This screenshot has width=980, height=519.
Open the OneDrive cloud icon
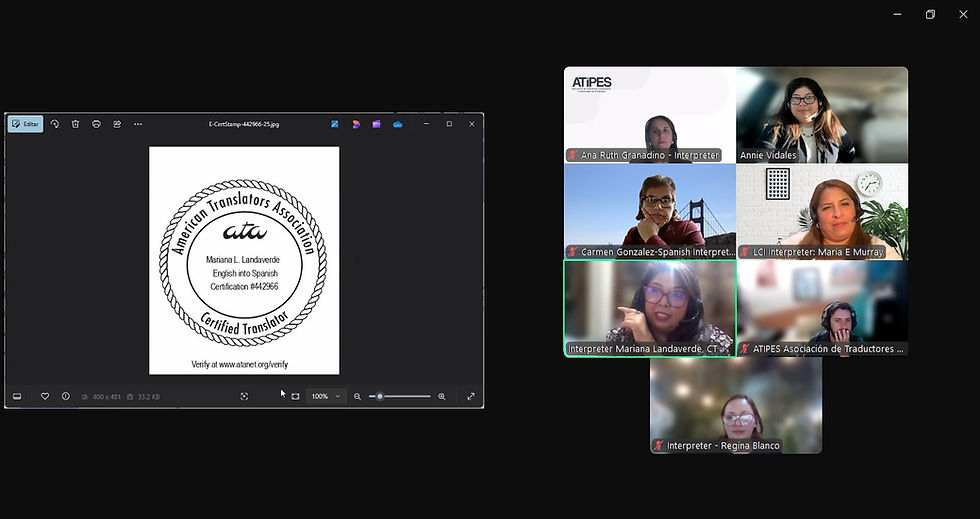click(398, 124)
